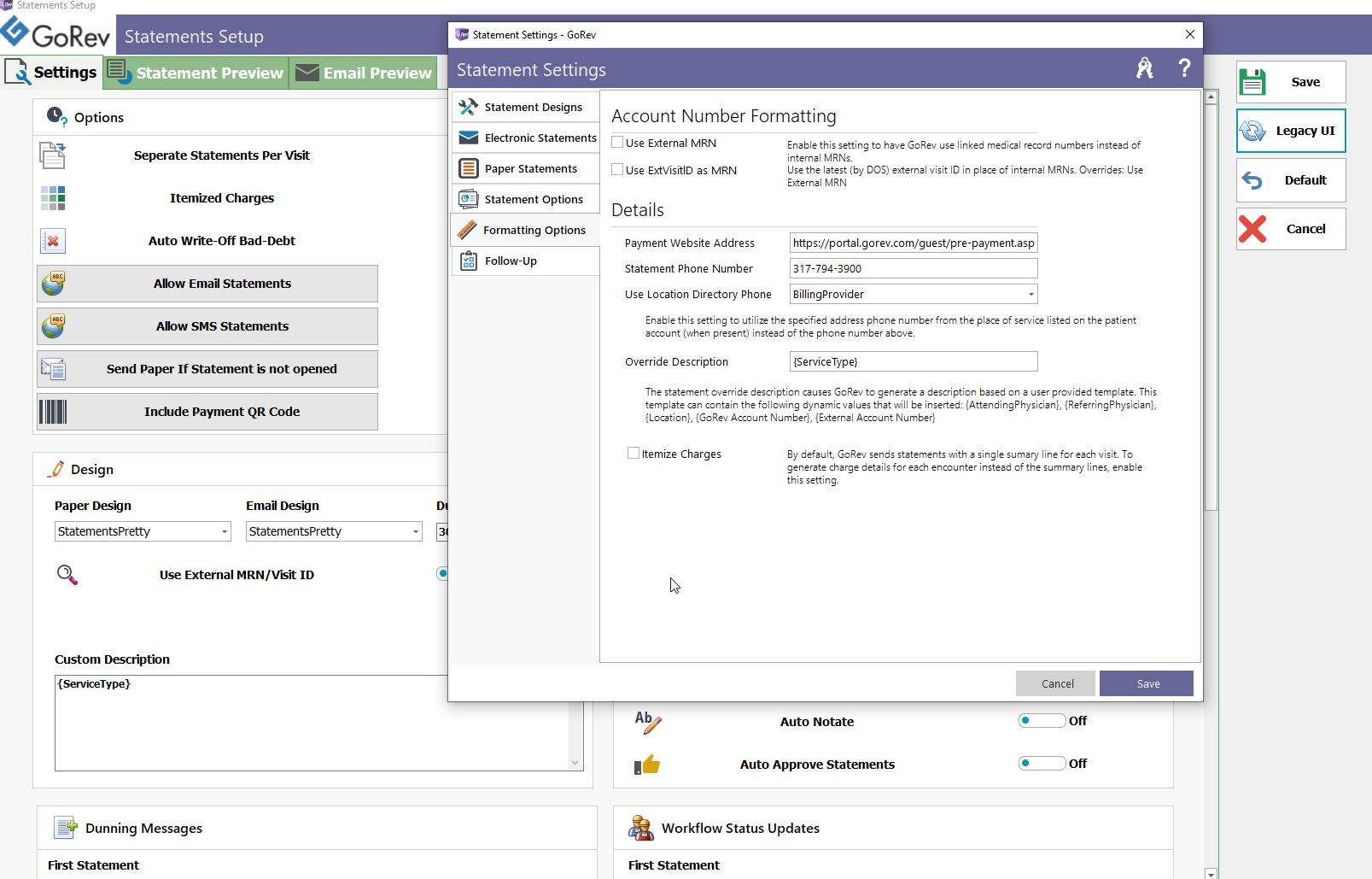Open the Email Design dropdown
1372x879 pixels.
tap(416, 531)
